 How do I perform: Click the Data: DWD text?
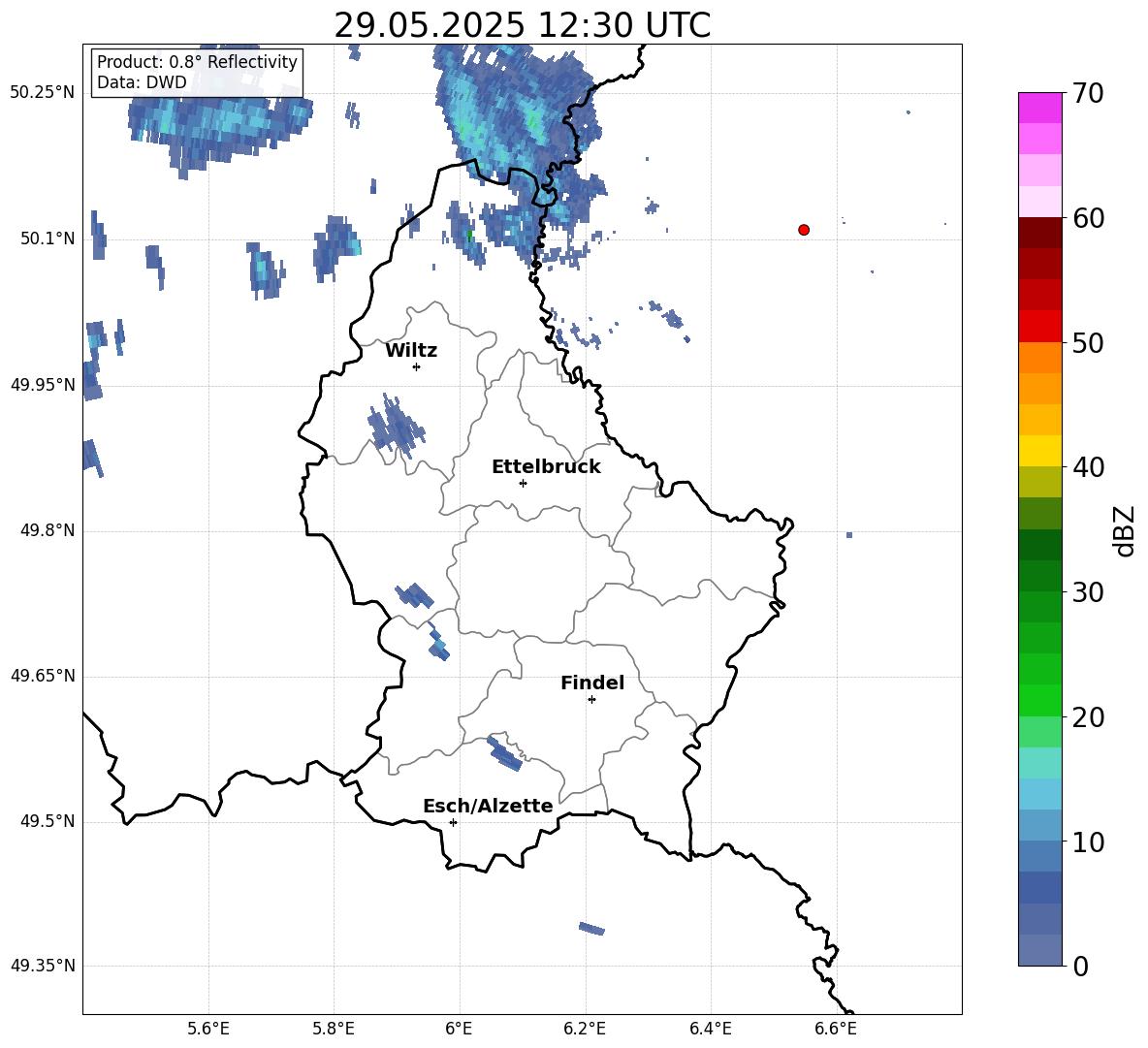click(142, 82)
